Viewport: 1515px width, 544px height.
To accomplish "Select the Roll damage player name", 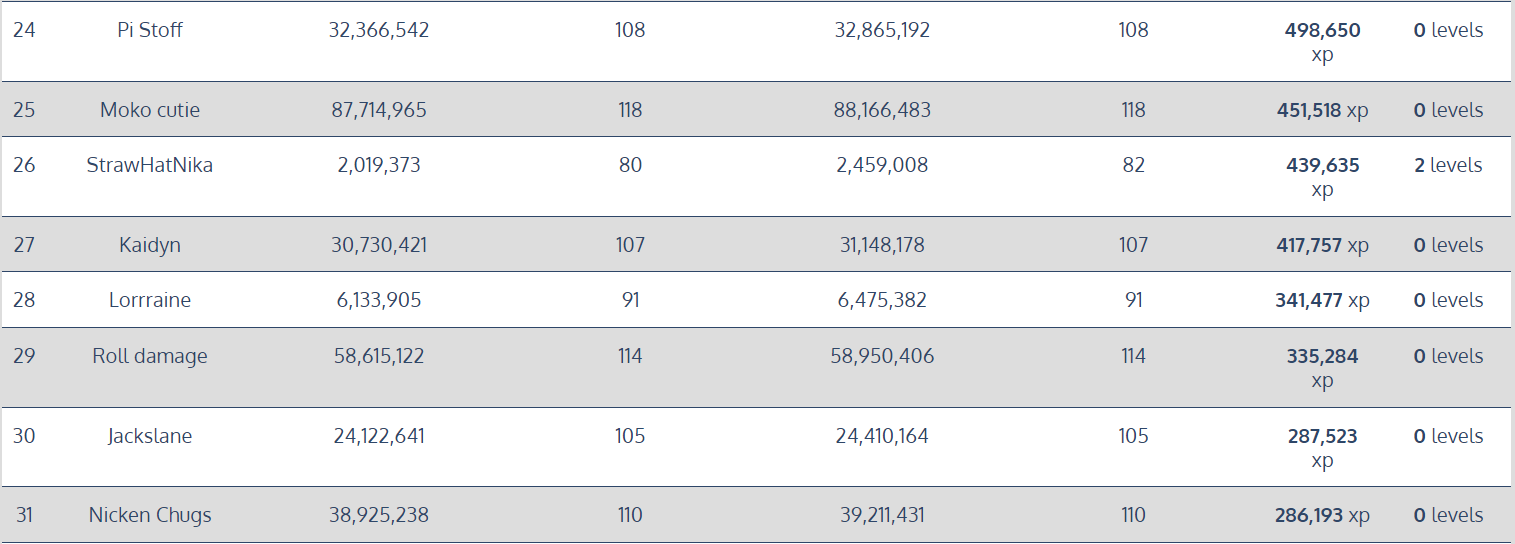I will tap(150, 356).
